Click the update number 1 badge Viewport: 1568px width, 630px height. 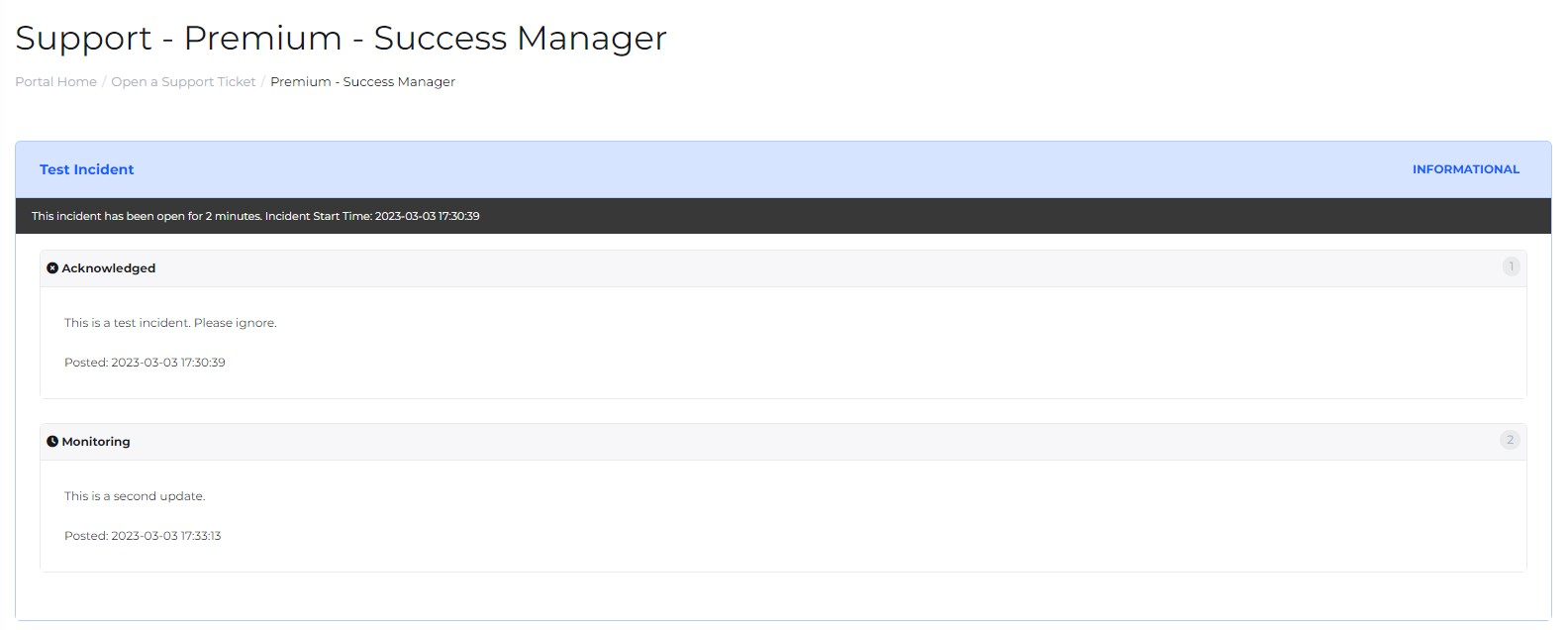1511,266
